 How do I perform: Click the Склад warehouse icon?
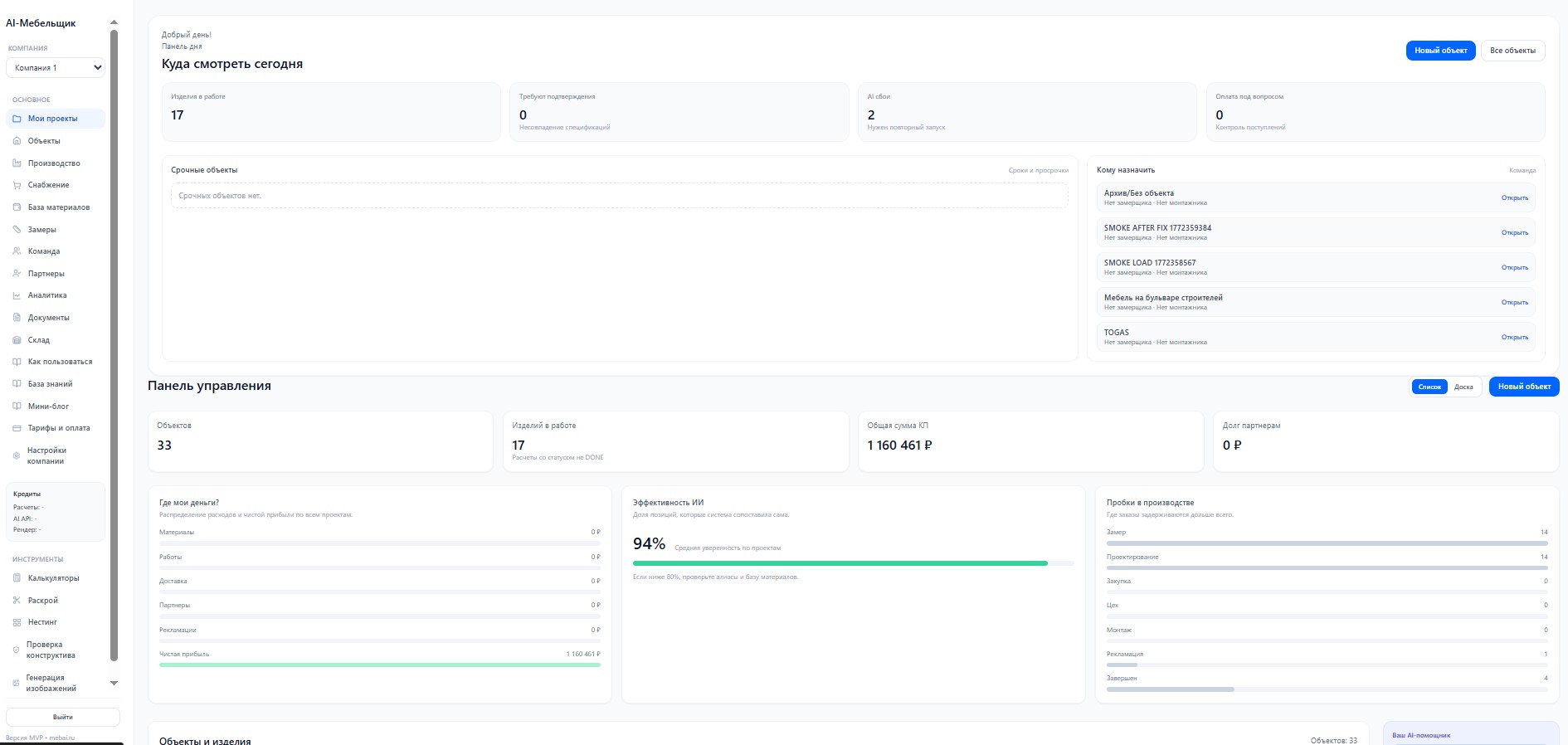pyautogui.click(x=17, y=340)
